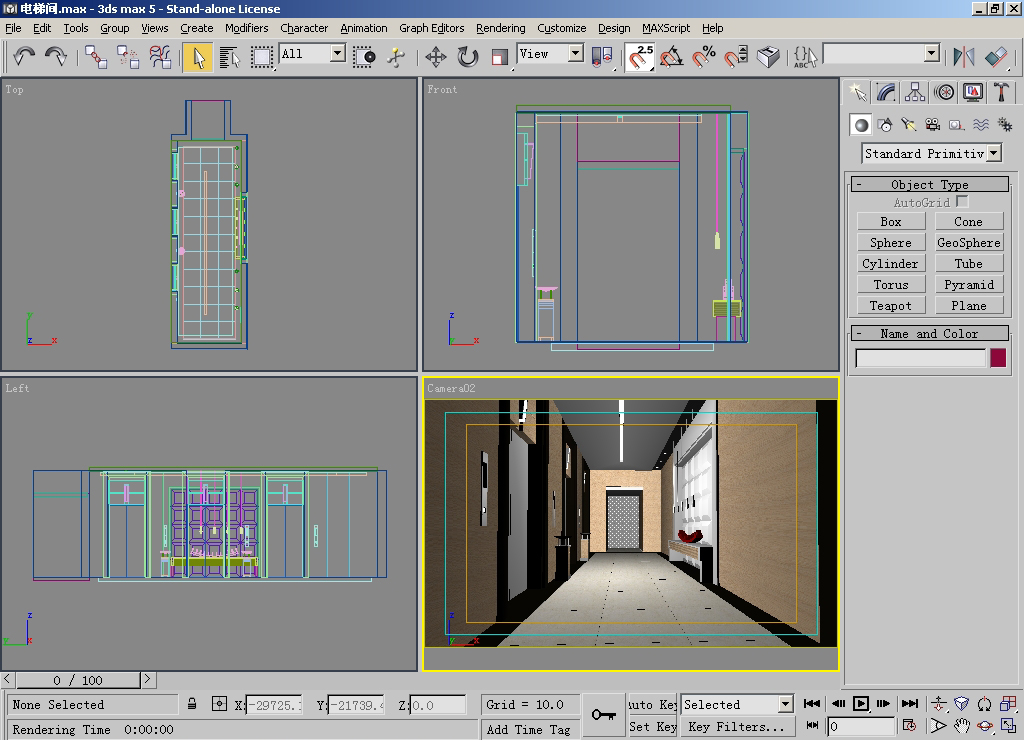This screenshot has height=740, width=1024.
Task: Activate the Select and Move tool
Action: tap(436, 57)
